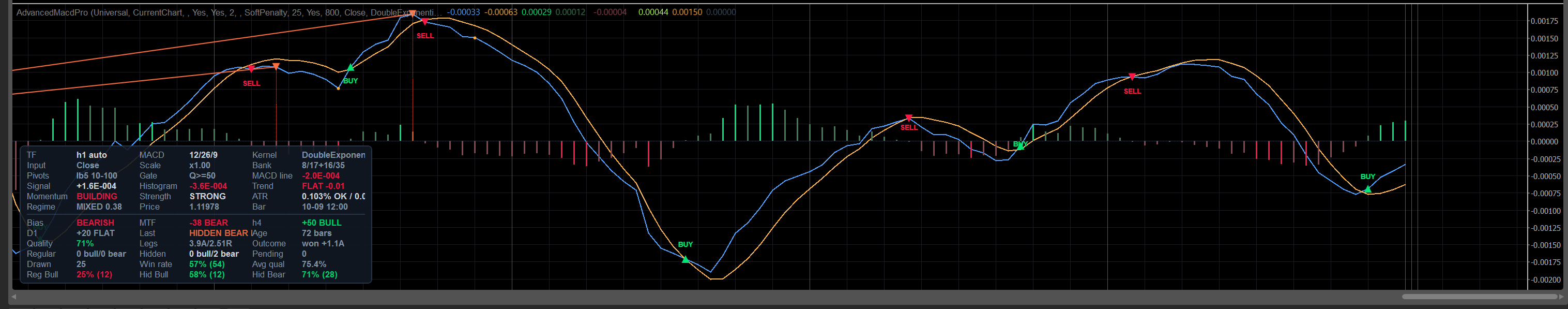Click the horizontal scrollbar thumb
This screenshot has width=1568, height=309.
click(x=1479, y=297)
